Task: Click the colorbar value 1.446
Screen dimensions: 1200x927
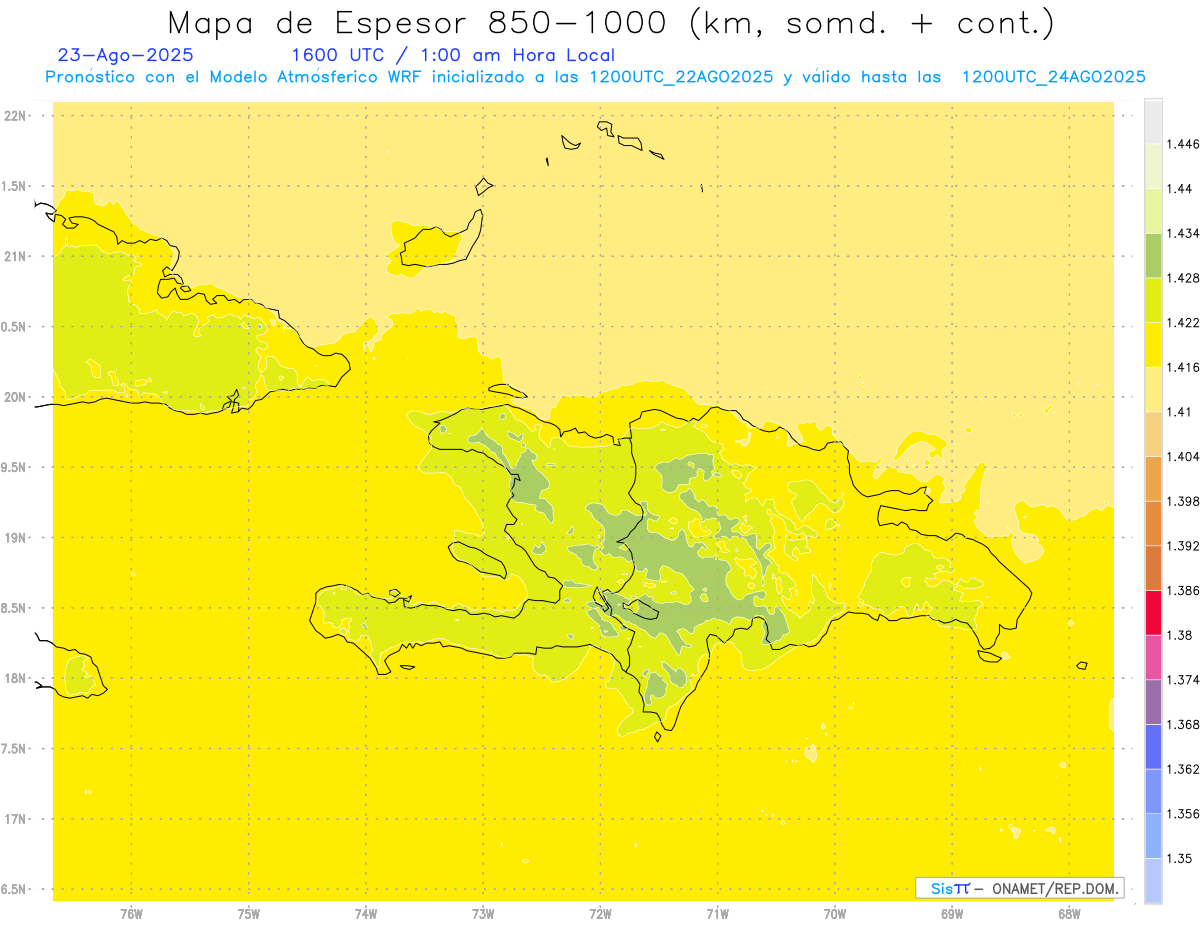Action: coord(1185,144)
